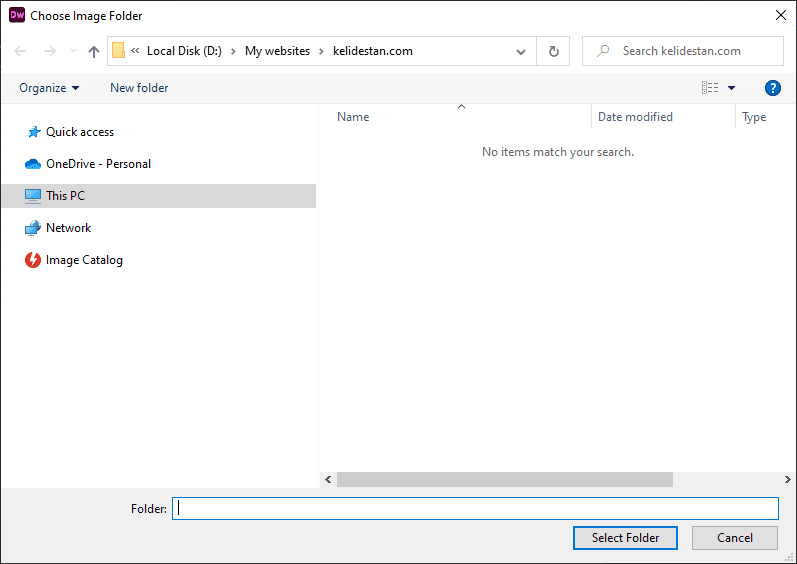Confirm with the Select Folder button

coord(625,538)
